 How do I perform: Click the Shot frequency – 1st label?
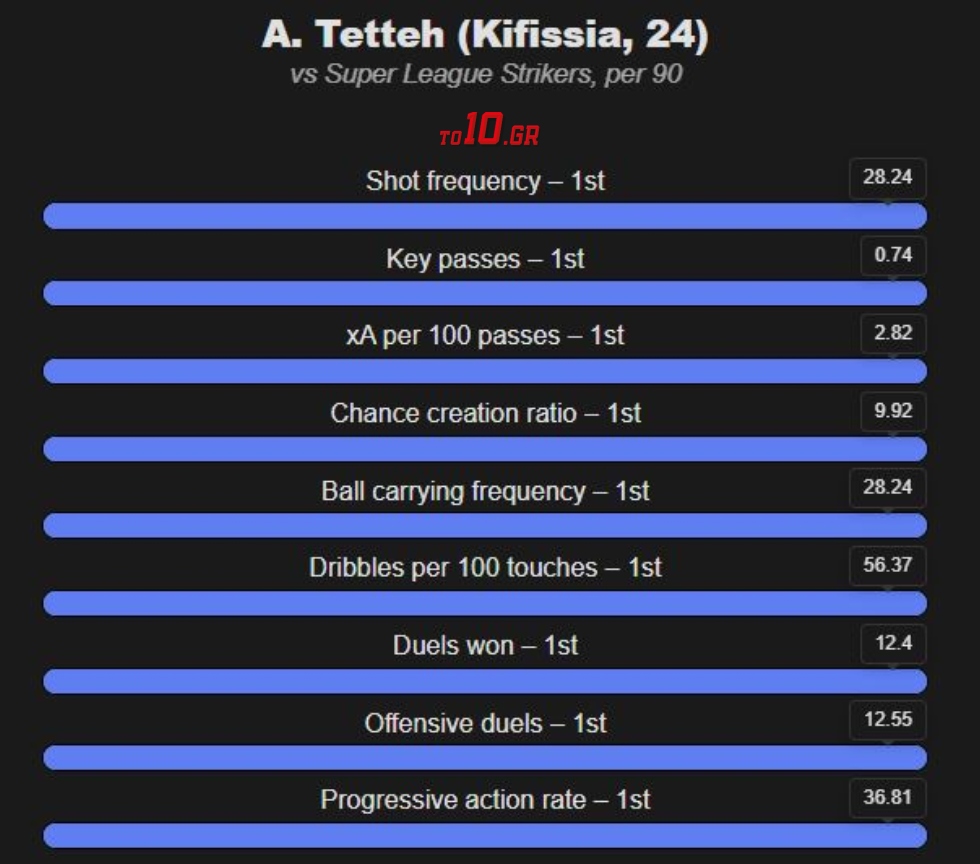(x=485, y=181)
